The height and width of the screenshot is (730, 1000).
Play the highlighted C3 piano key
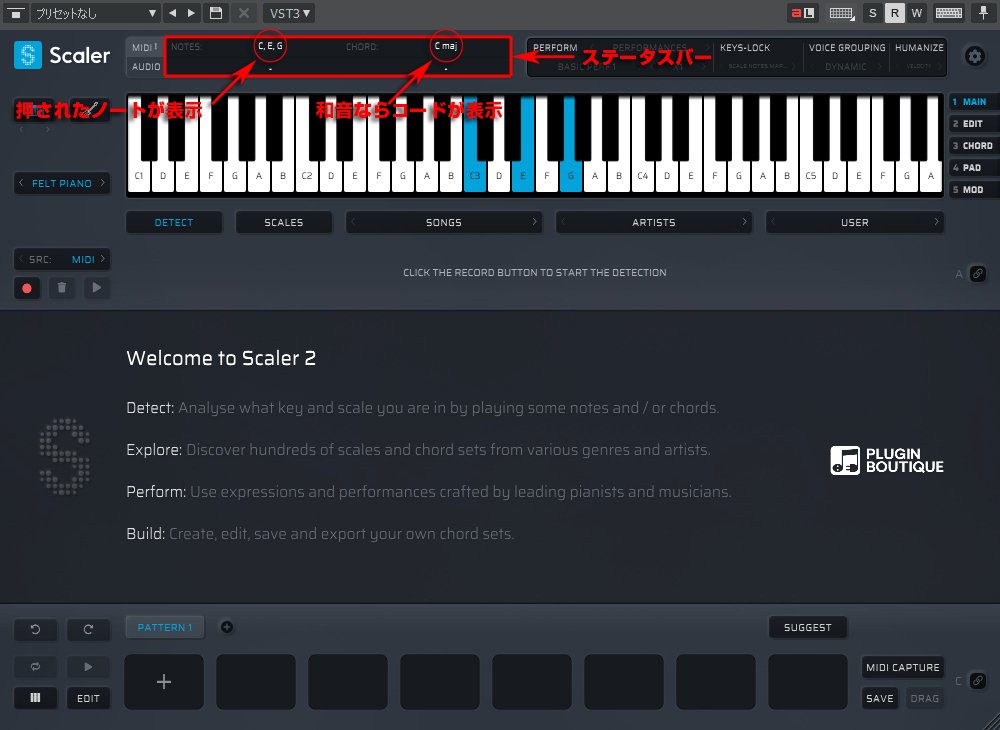[x=474, y=175]
